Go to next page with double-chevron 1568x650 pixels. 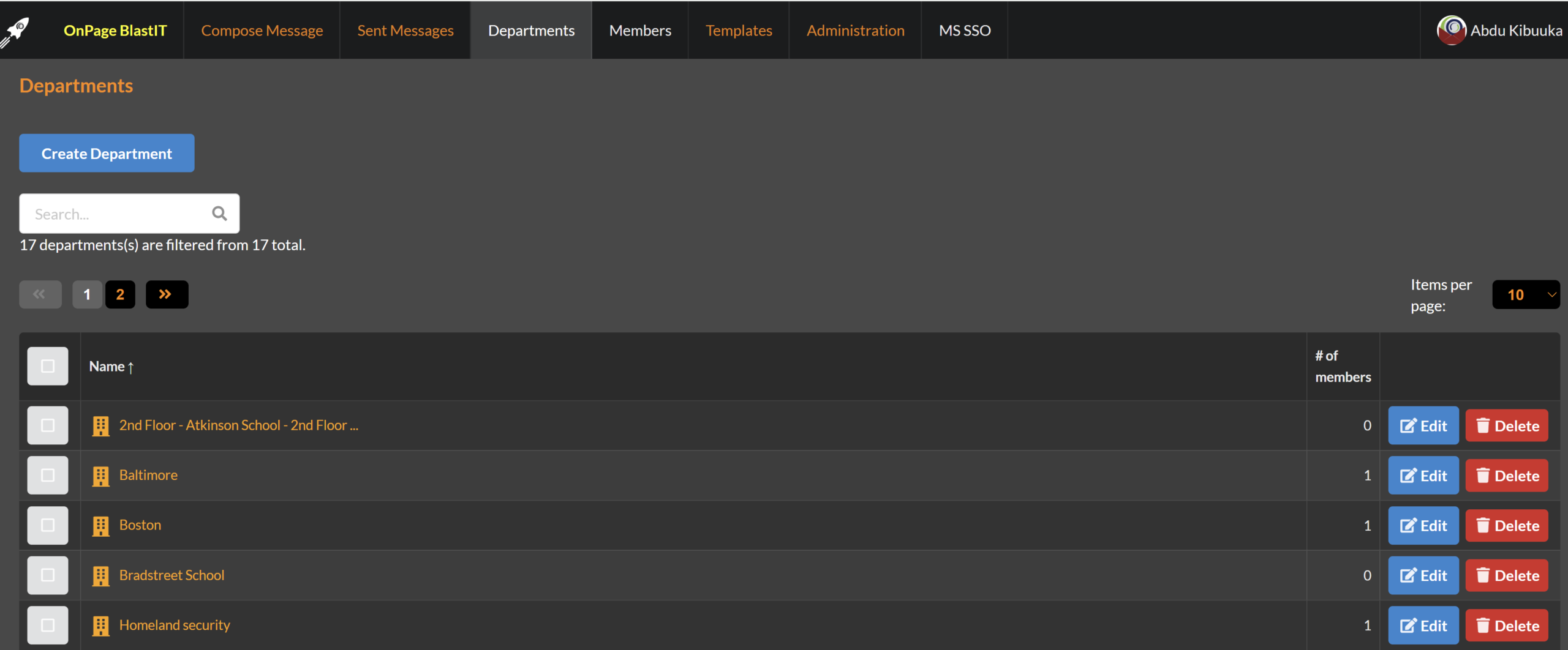point(167,294)
